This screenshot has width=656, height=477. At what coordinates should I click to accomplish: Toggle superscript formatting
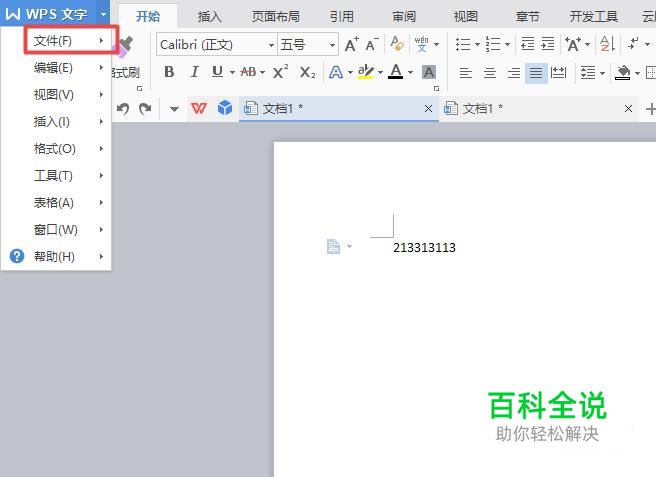280,72
